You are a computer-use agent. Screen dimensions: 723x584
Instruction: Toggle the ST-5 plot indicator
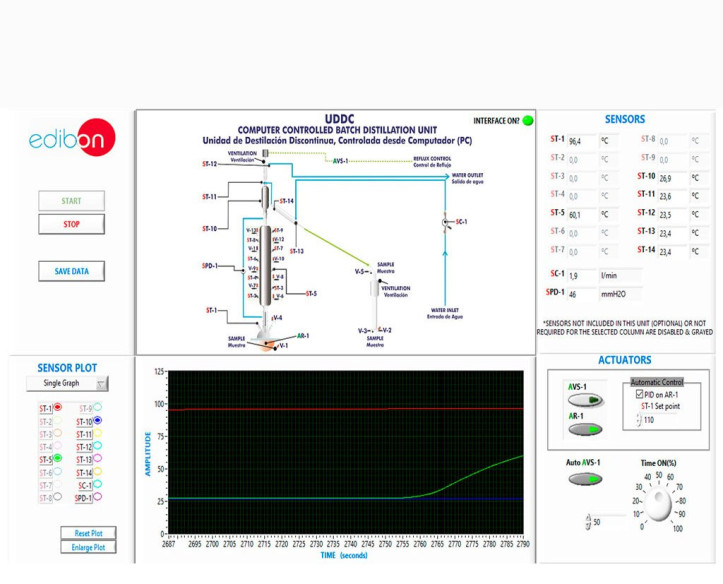coord(57,459)
